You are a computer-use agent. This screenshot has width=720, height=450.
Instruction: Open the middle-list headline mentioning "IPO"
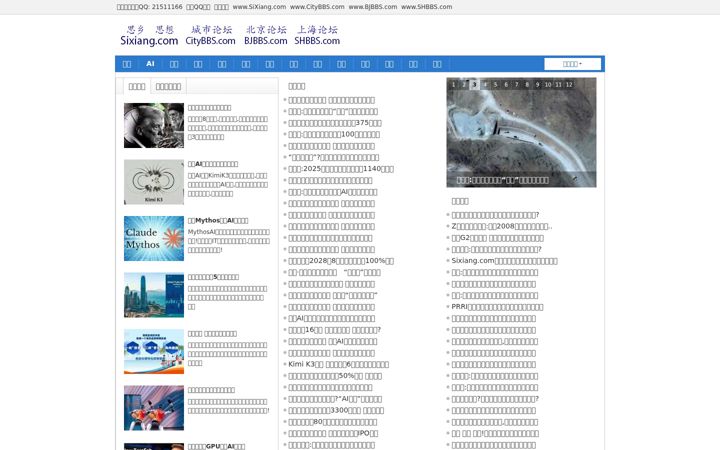pyautogui.click(x=333, y=433)
